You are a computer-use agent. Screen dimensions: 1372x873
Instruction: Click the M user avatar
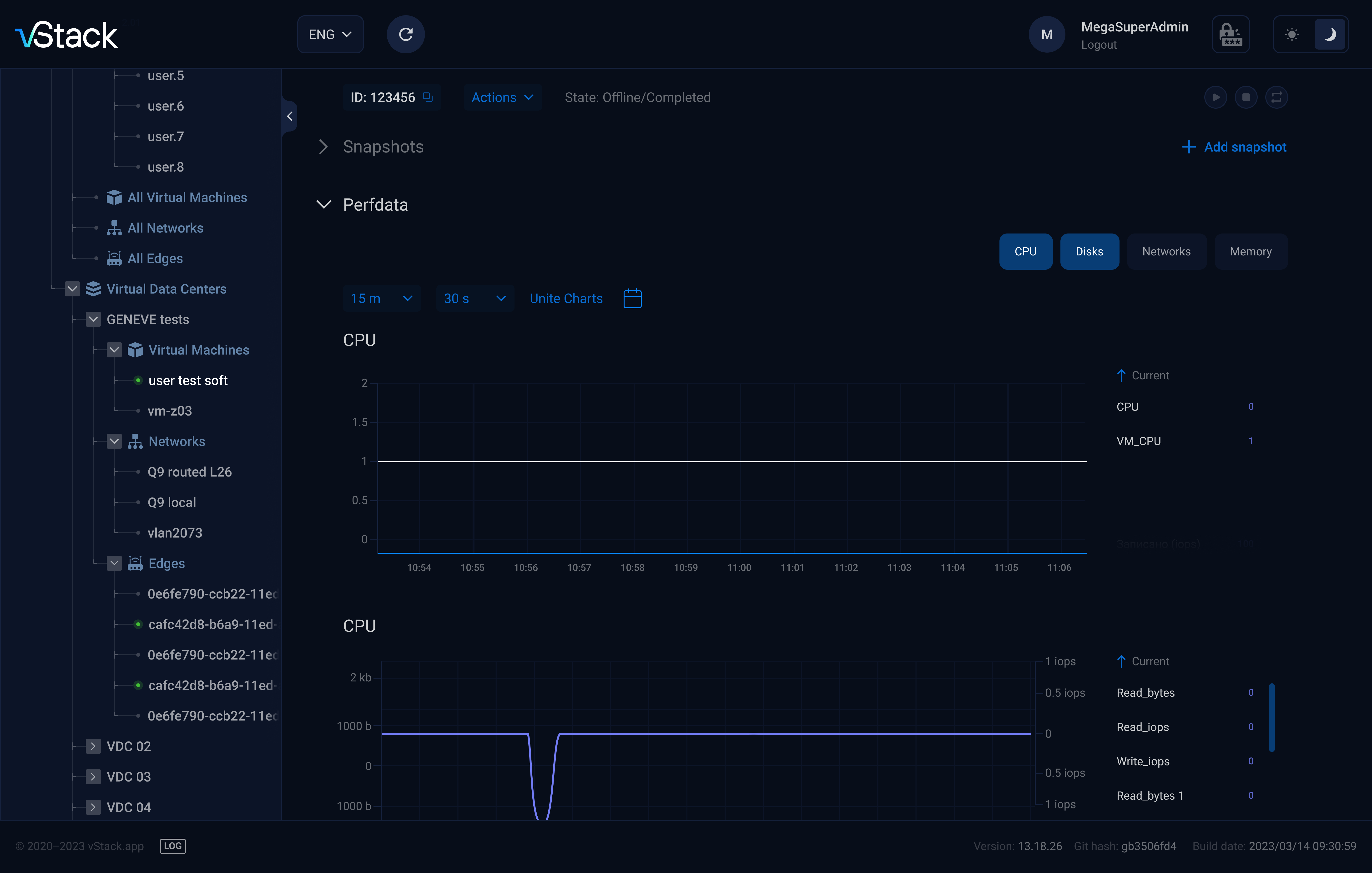(1047, 34)
